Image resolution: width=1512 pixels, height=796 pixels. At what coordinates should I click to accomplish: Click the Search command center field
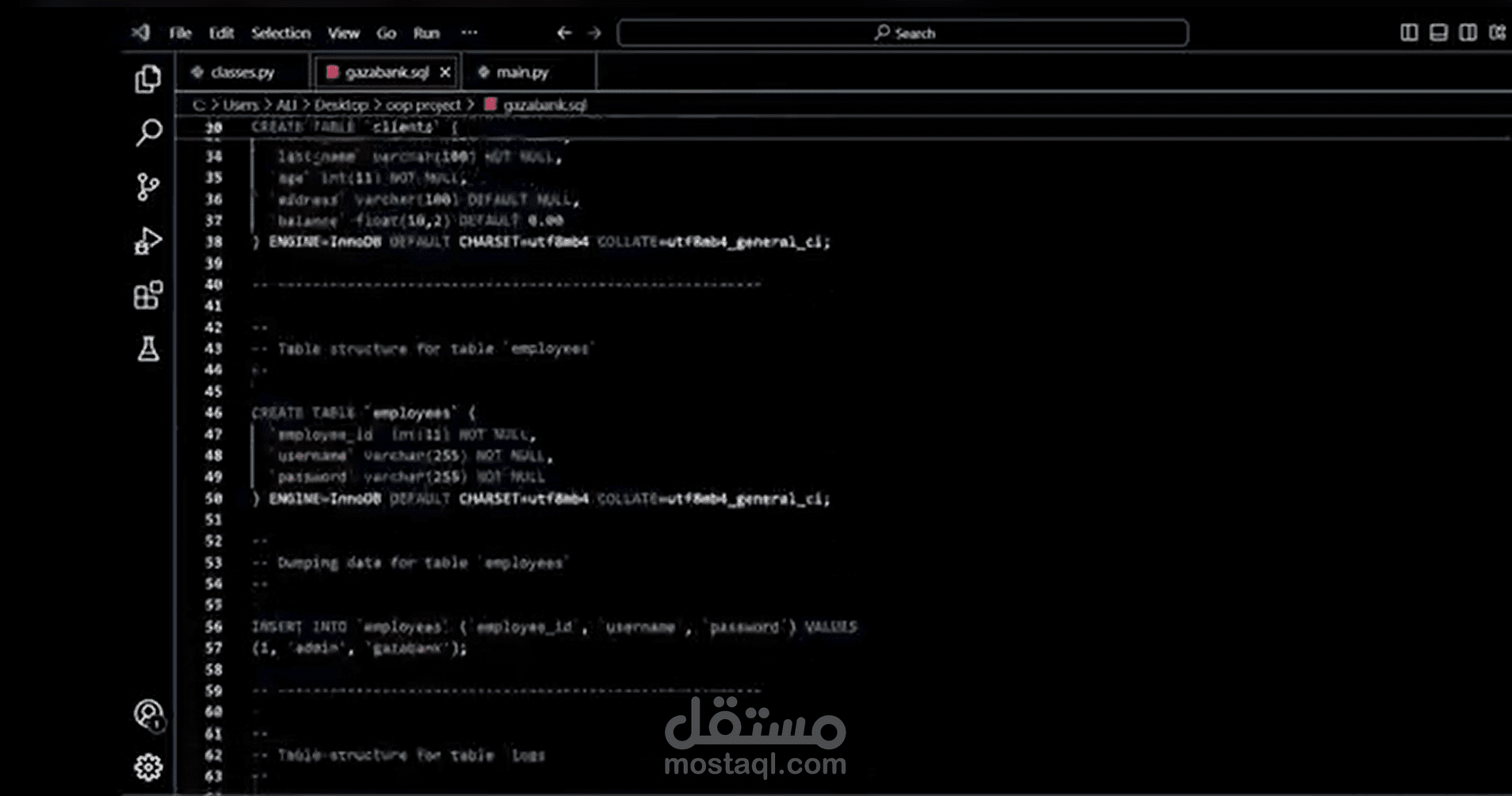tap(903, 33)
